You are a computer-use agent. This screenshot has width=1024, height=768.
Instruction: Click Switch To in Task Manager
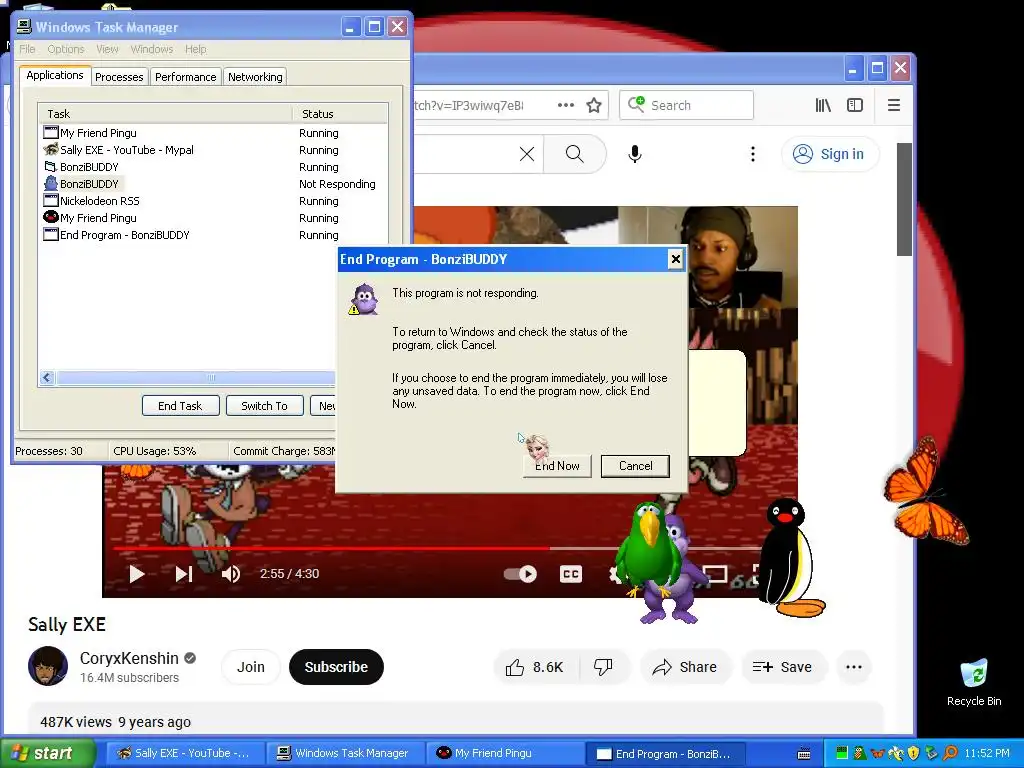pyautogui.click(x=264, y=406)
